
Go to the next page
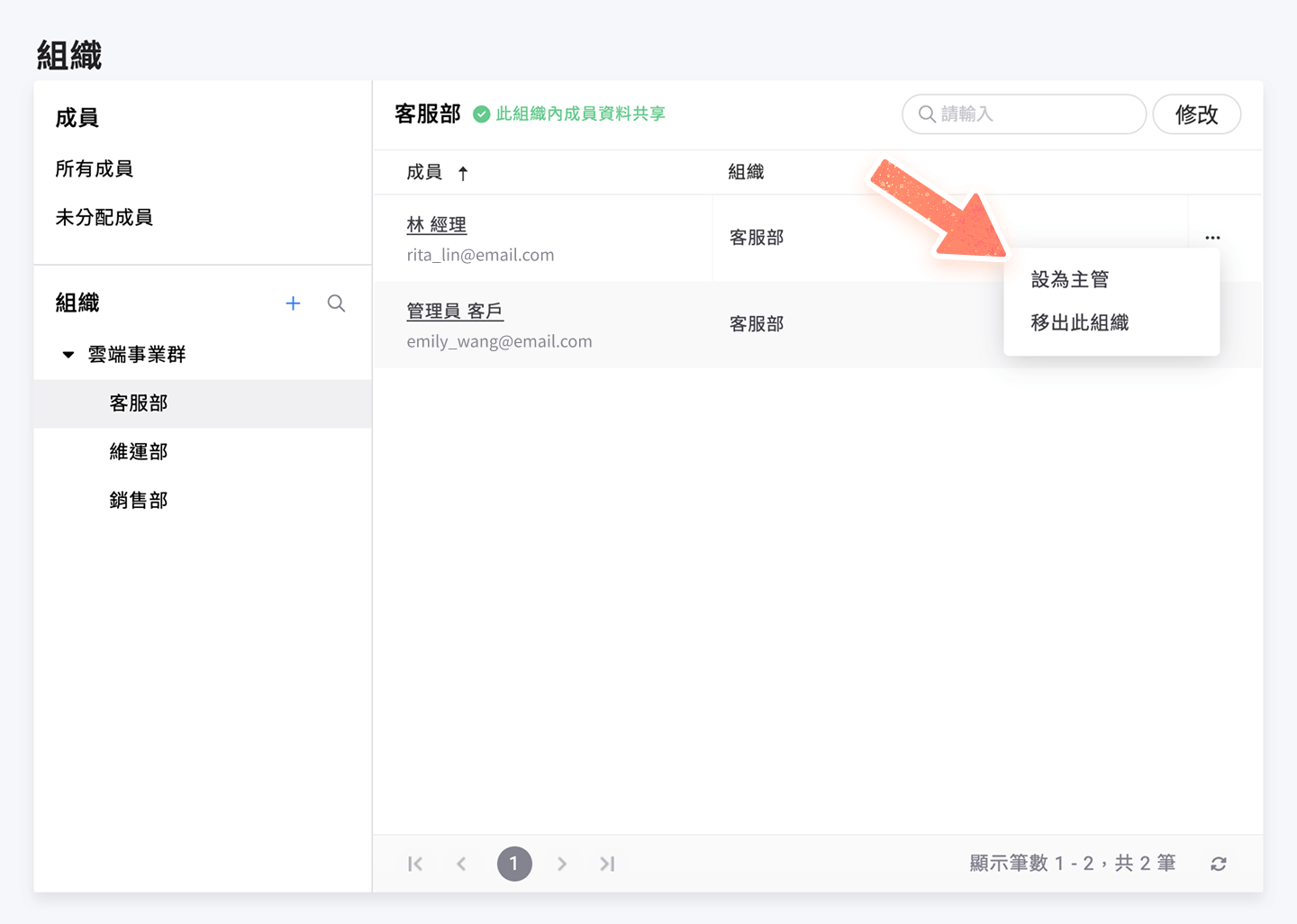(x=562, y=864)
